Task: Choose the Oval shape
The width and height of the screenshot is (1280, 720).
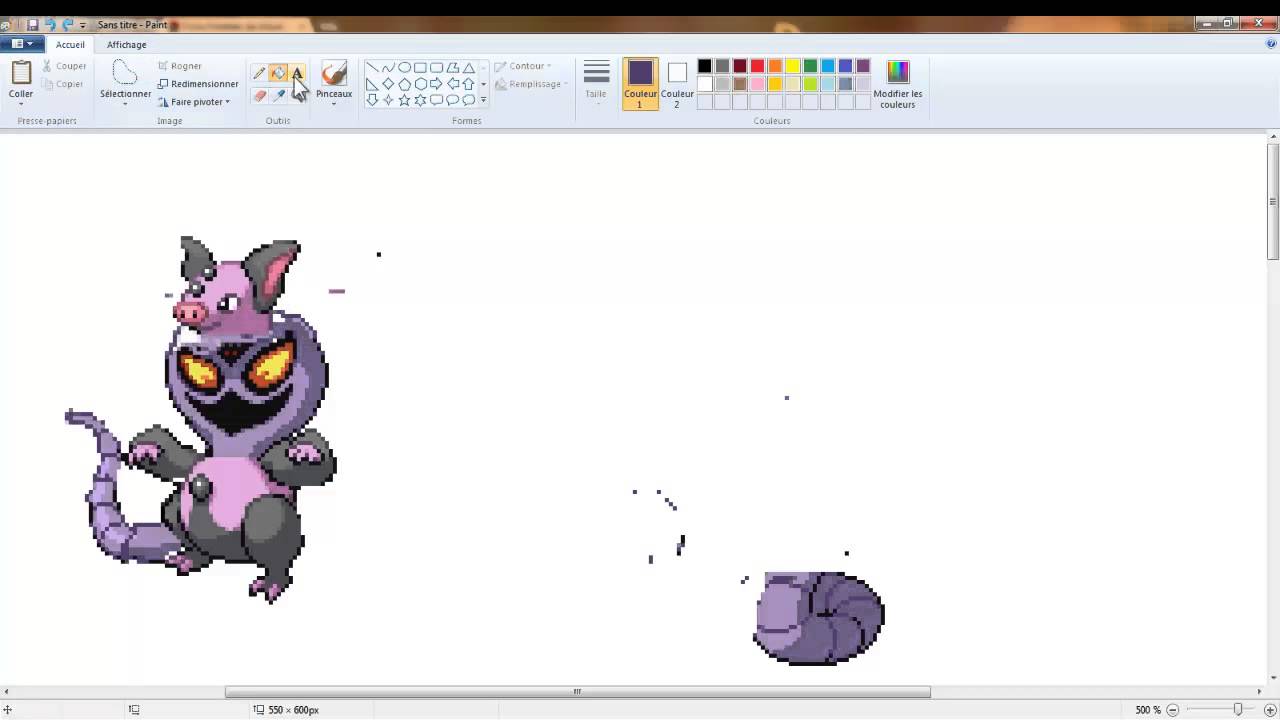Action: (404, 68)
